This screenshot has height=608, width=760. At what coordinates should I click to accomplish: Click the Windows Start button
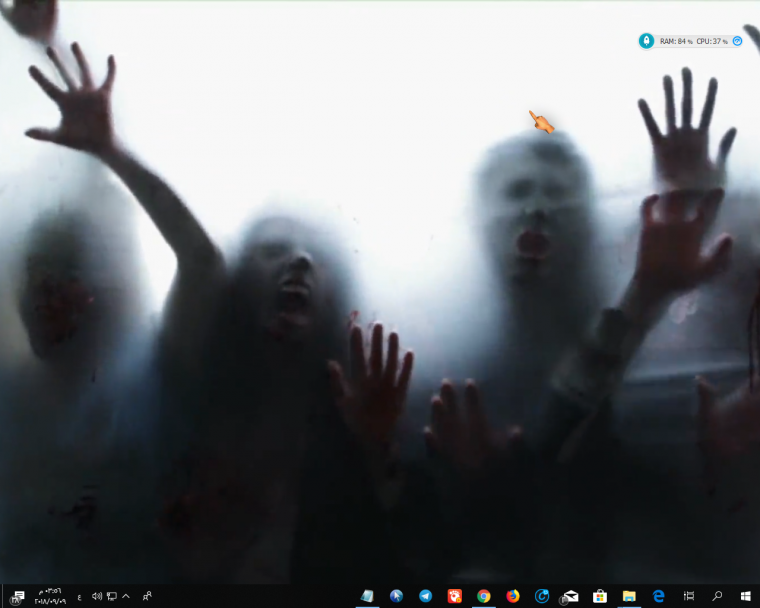click(x=746, y=596)
